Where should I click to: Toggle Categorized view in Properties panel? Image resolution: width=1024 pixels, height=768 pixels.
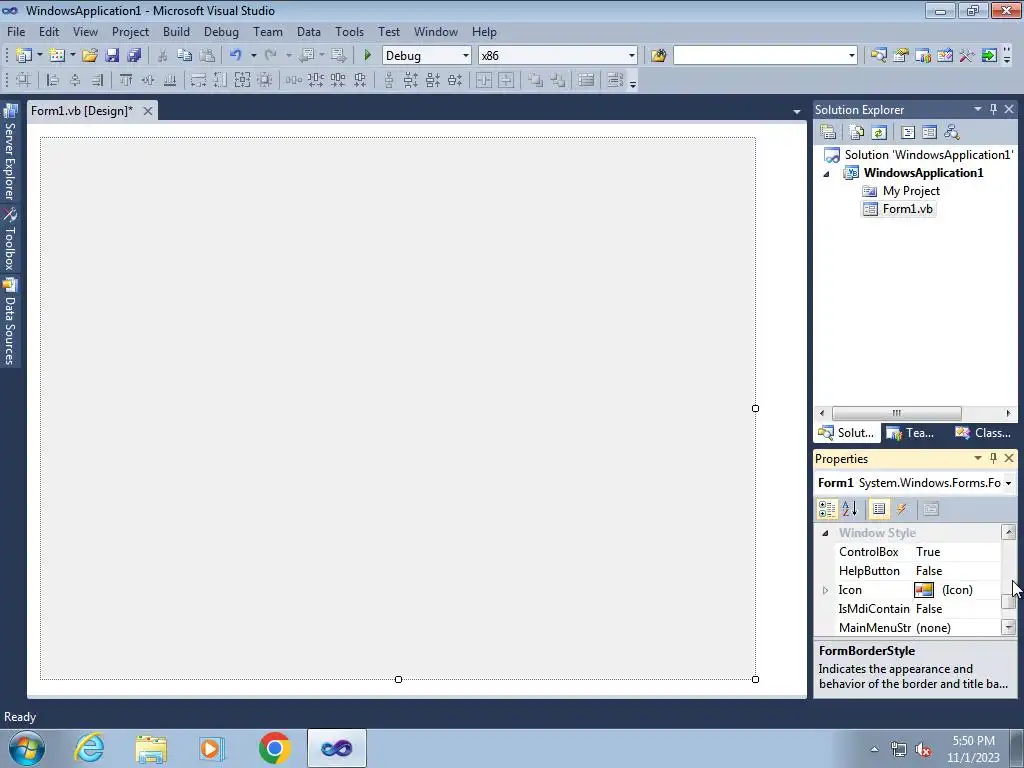tap(827, 509)
